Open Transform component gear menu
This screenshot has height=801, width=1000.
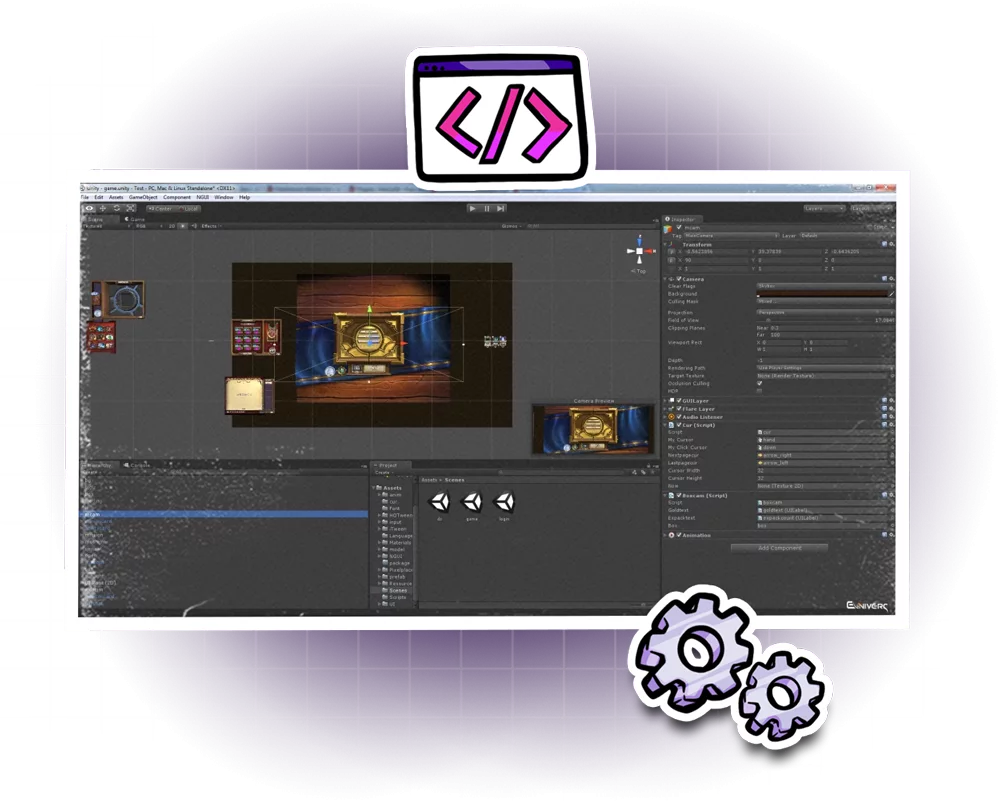[892, 244]
